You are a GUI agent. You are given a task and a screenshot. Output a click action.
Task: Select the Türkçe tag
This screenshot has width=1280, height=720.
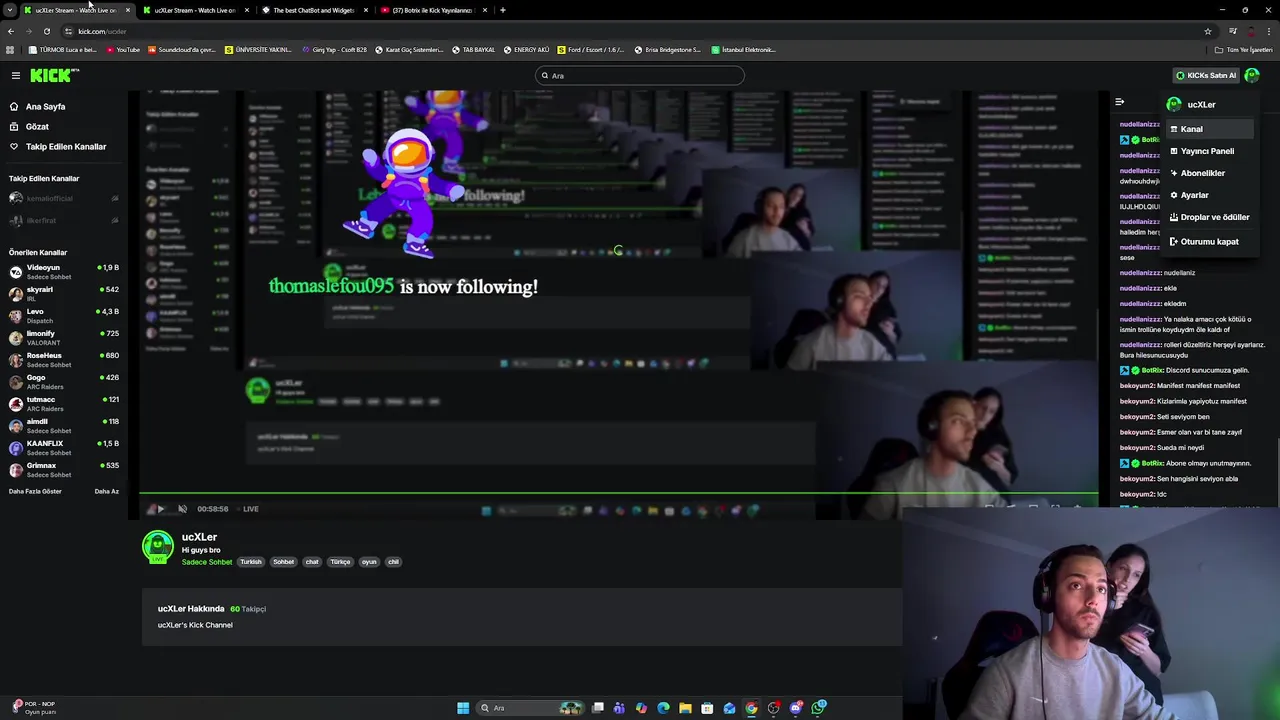[341, 562]
